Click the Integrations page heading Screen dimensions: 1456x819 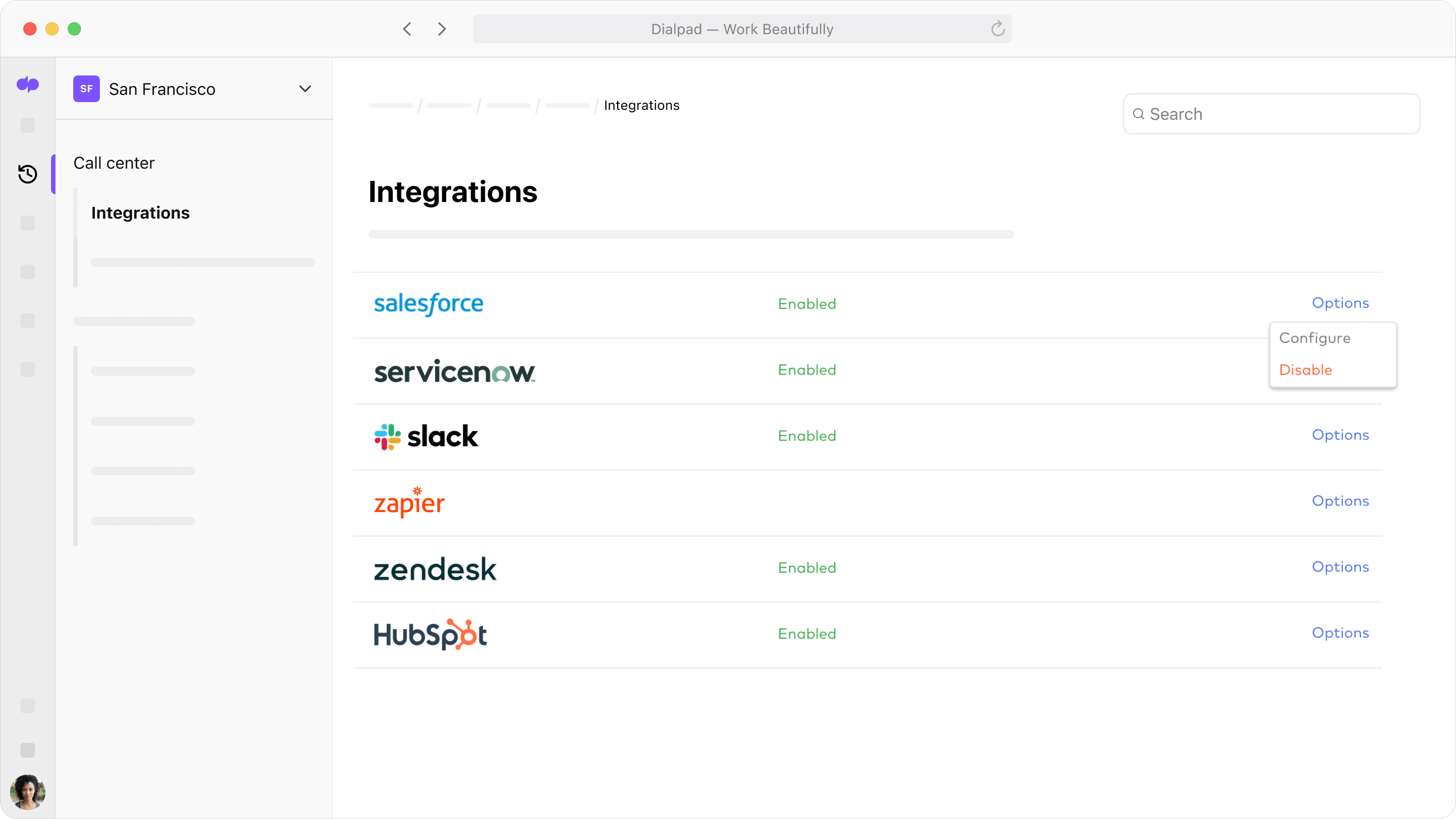click(453, 192)
